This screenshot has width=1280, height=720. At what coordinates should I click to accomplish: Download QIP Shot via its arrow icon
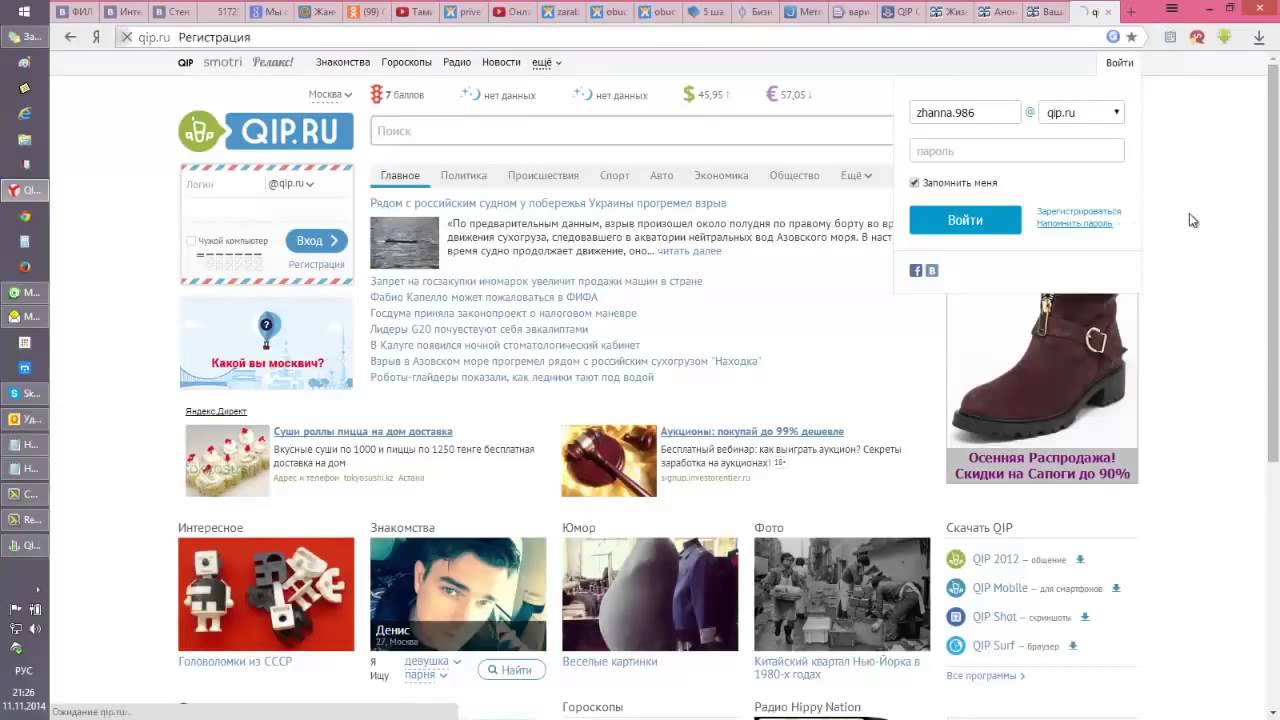1085,617
